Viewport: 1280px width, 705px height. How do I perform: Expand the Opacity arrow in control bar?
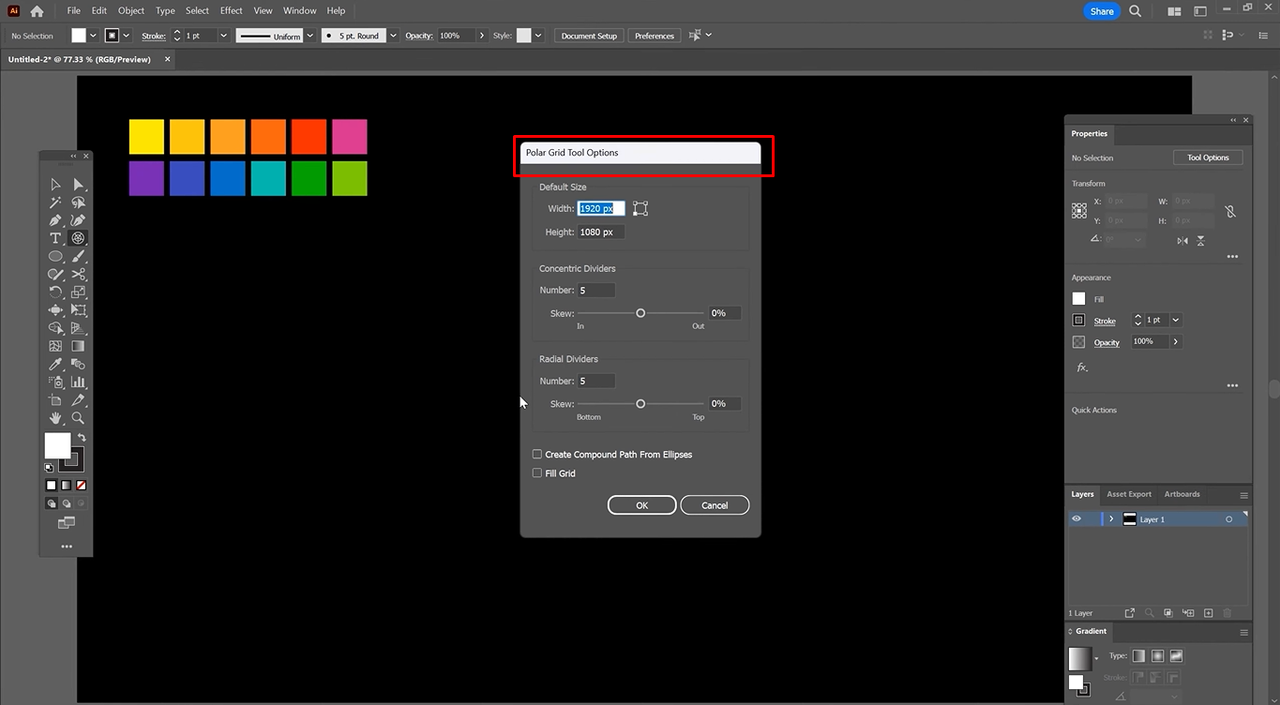(482, 36)
